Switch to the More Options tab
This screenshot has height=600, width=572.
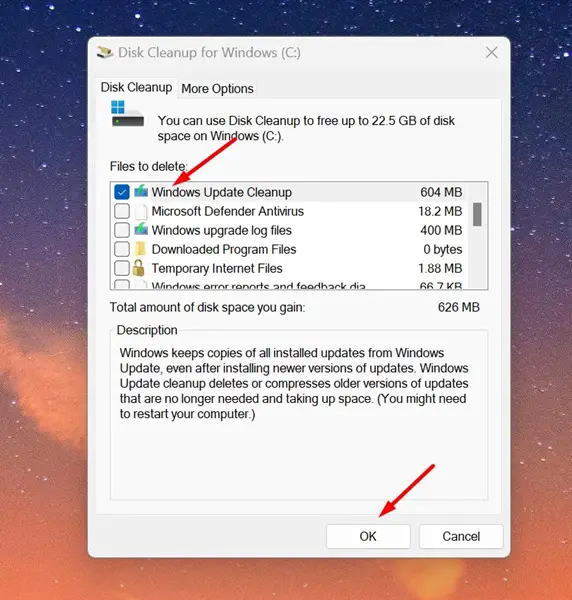pyautogui.click(x=217, y=89)
